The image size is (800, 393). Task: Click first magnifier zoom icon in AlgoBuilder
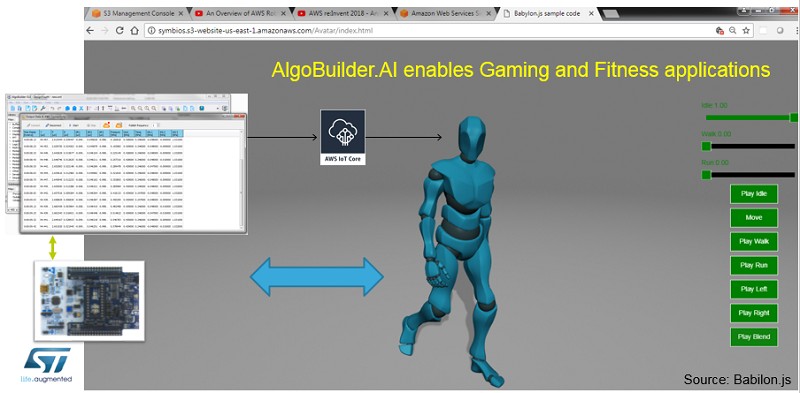(x=133, y=108)
